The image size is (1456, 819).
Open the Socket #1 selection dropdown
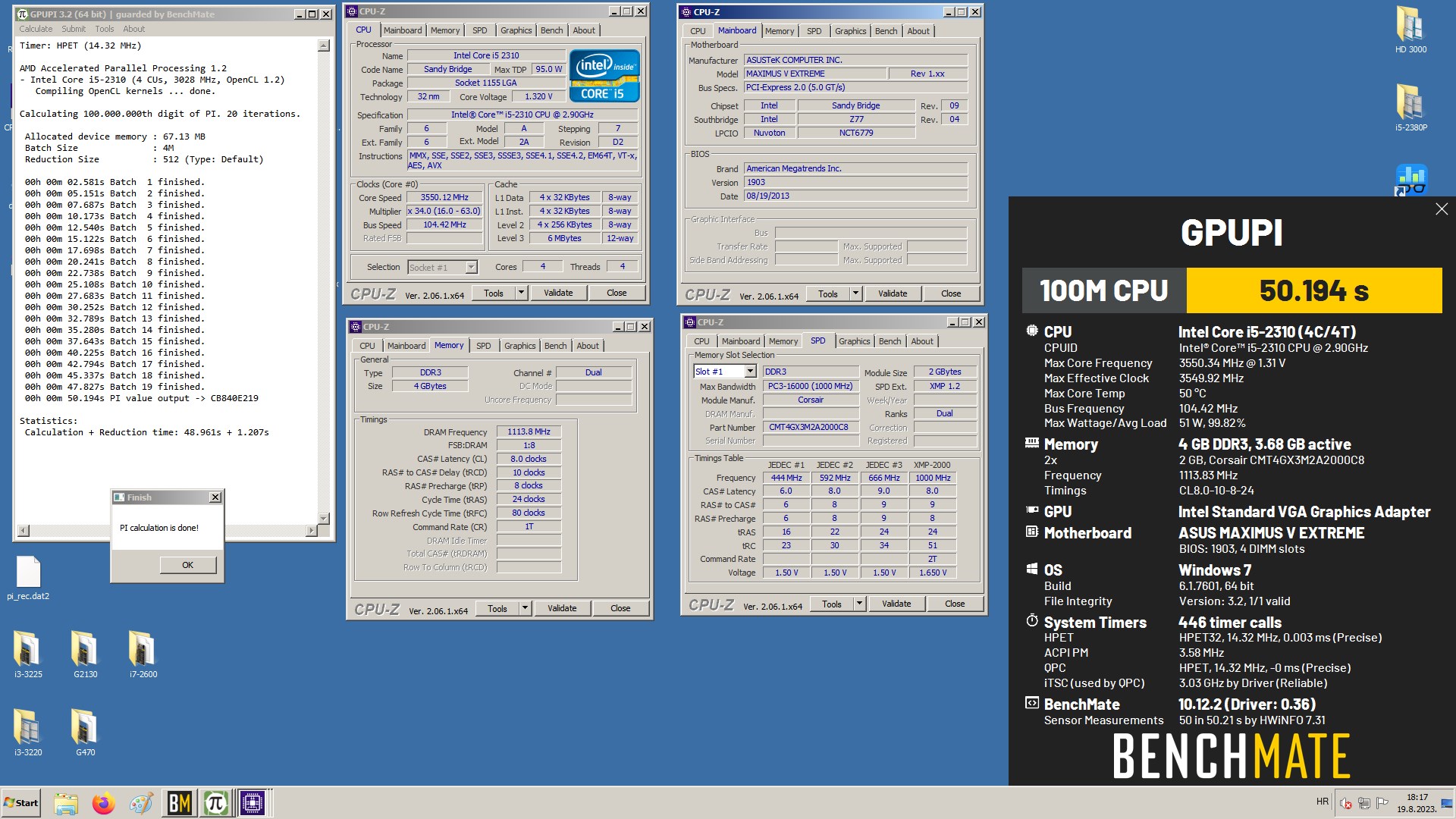pos(471,267)
